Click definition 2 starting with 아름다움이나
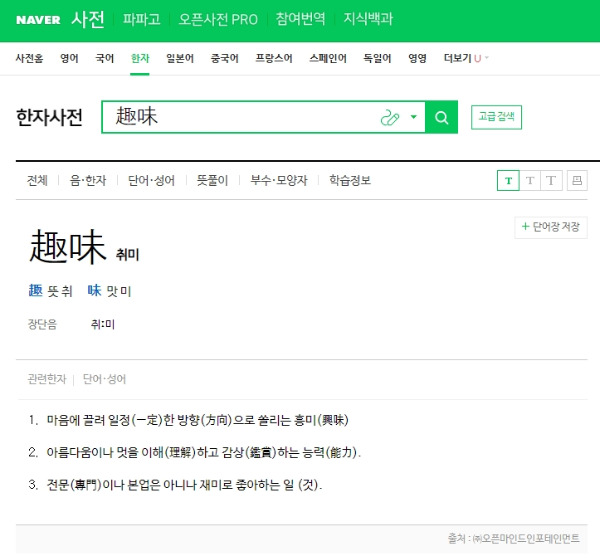 click(204, 453)
